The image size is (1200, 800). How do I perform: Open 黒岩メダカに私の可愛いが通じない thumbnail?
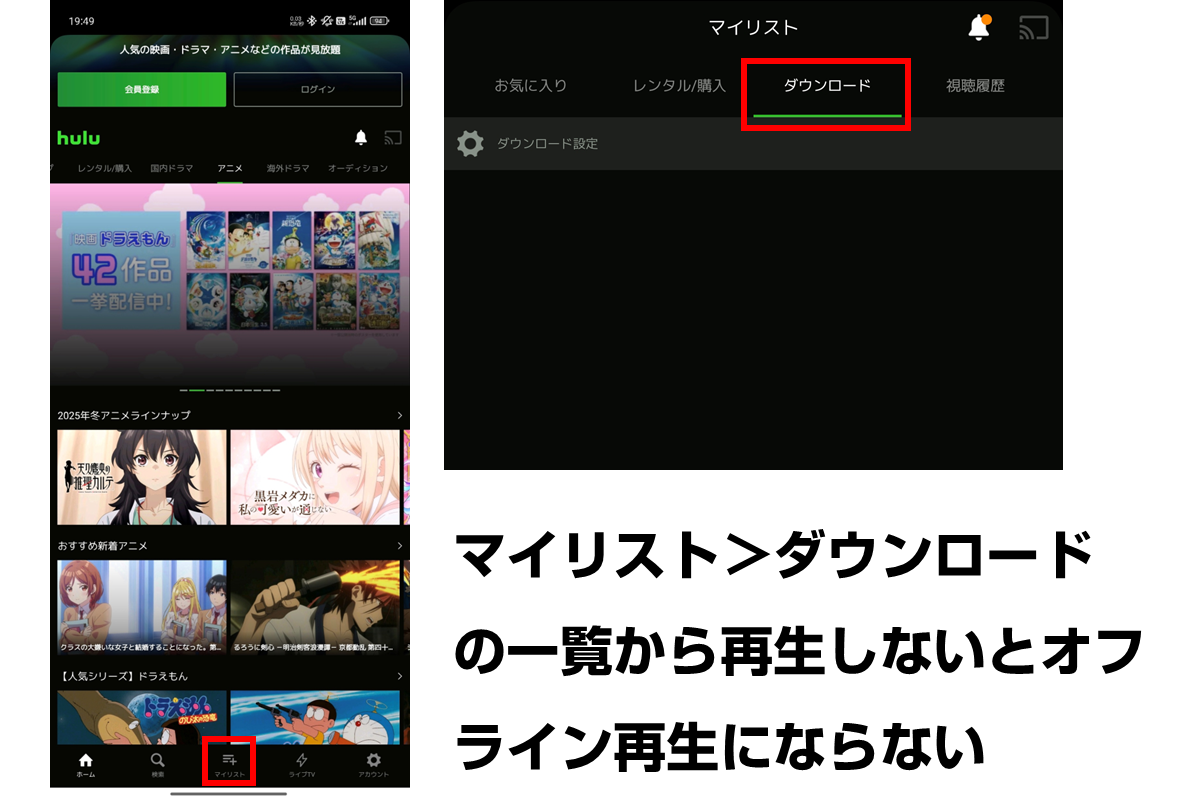(315, 477)
